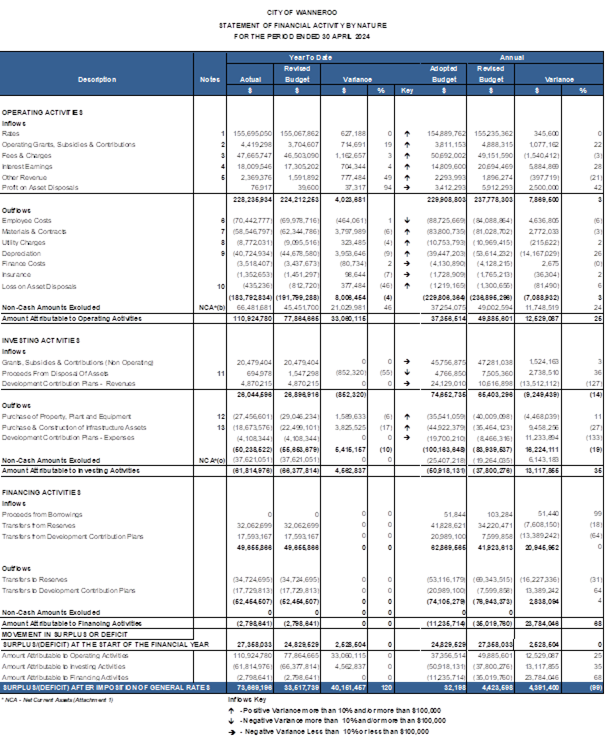Click the Key arrow for Materials & Contracts row
The image size is (605, 738).
407,230
